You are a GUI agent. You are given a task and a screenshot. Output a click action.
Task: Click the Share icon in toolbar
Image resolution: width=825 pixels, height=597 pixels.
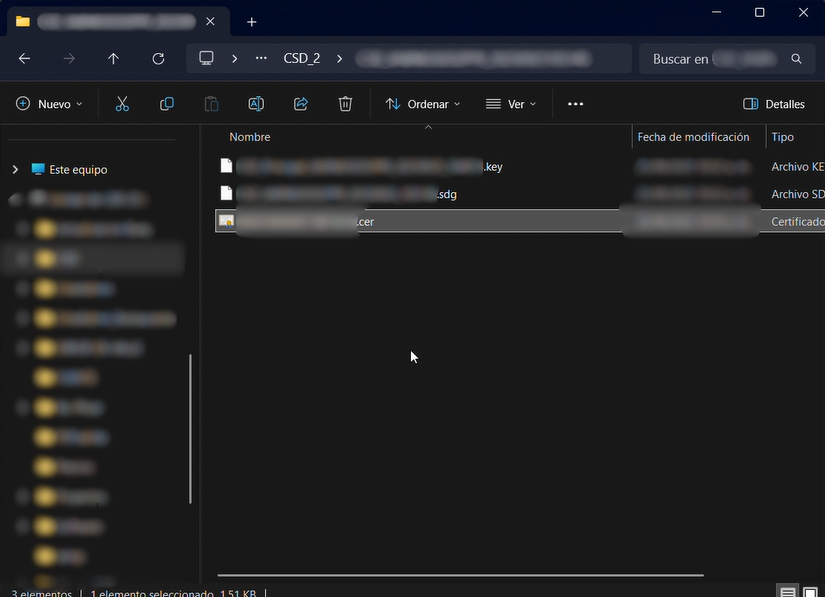pos(301,104)
